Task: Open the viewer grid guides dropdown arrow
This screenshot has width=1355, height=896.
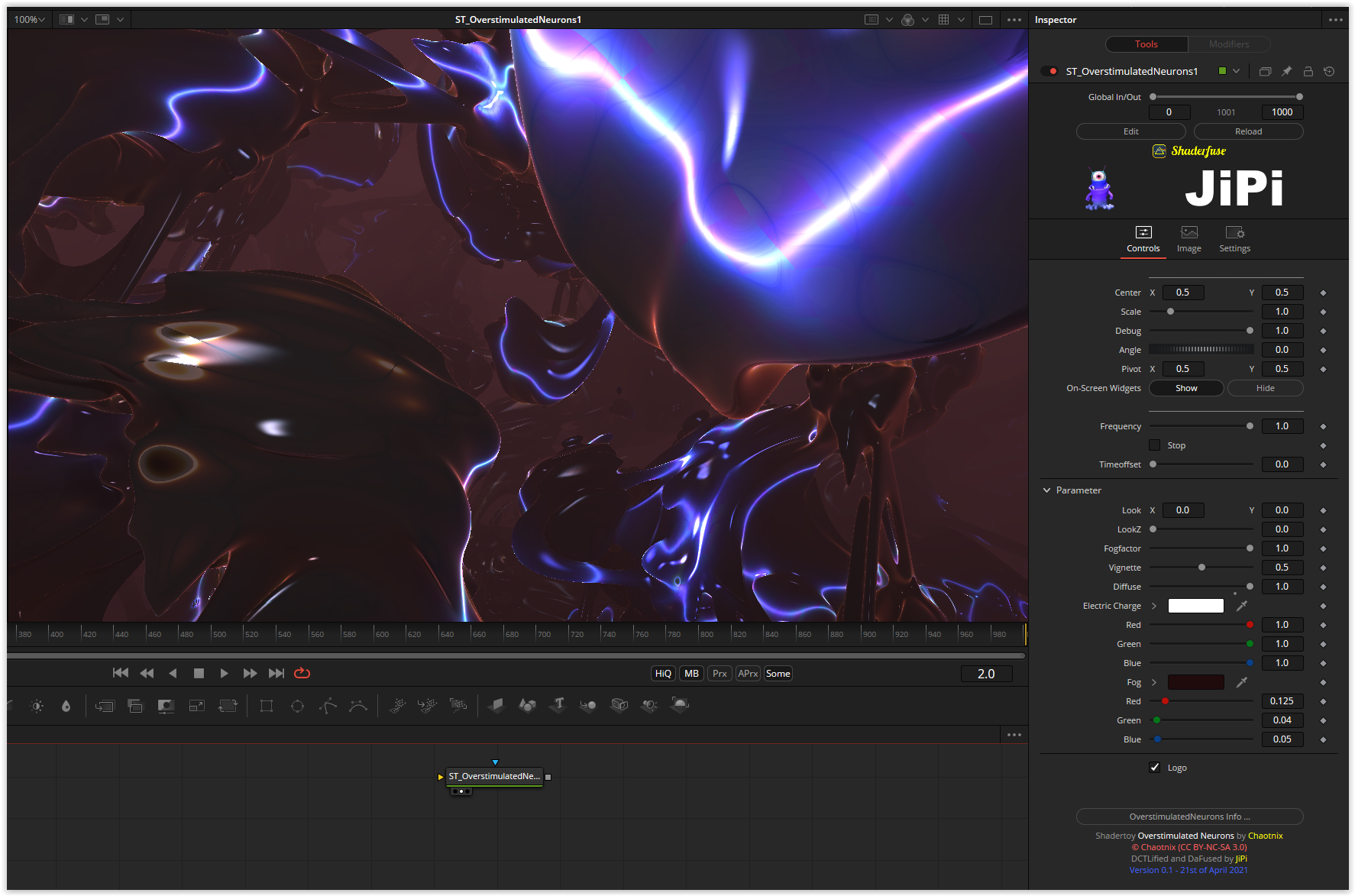Action: pyautogui.click(x=961, y=20)
